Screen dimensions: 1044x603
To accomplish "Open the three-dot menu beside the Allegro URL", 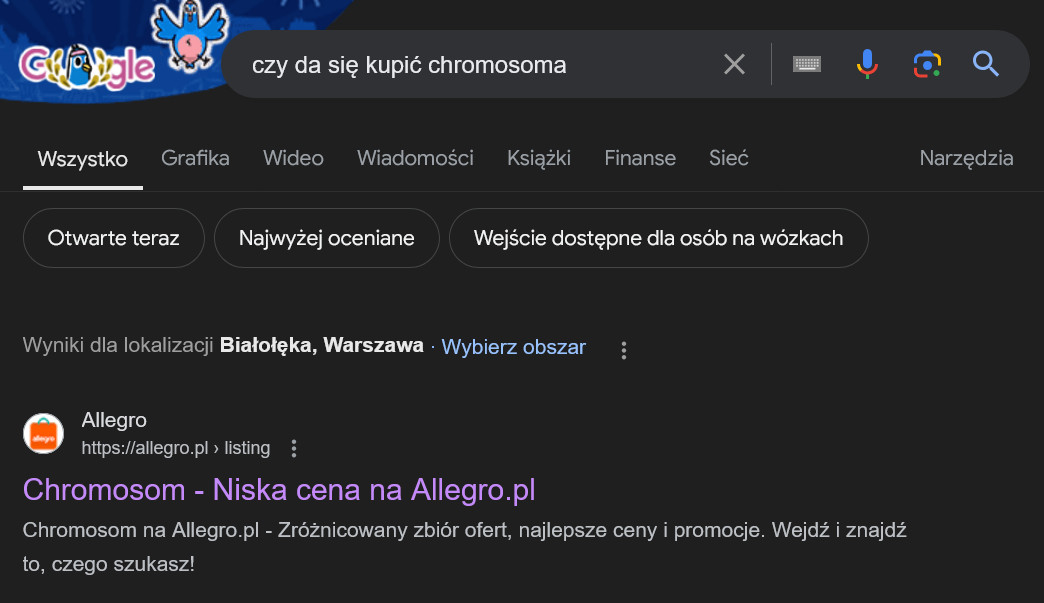I will pos(294,448).
